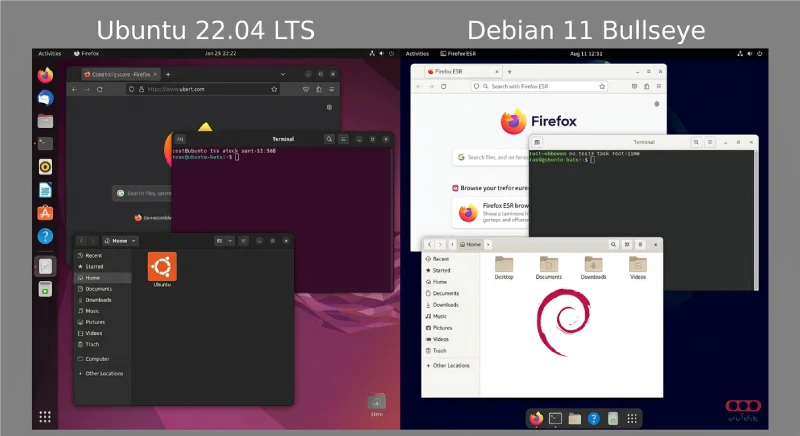Open system status menu on Ubuntu top bar
This screenshot has height=436, width=800.
[382, 54]
